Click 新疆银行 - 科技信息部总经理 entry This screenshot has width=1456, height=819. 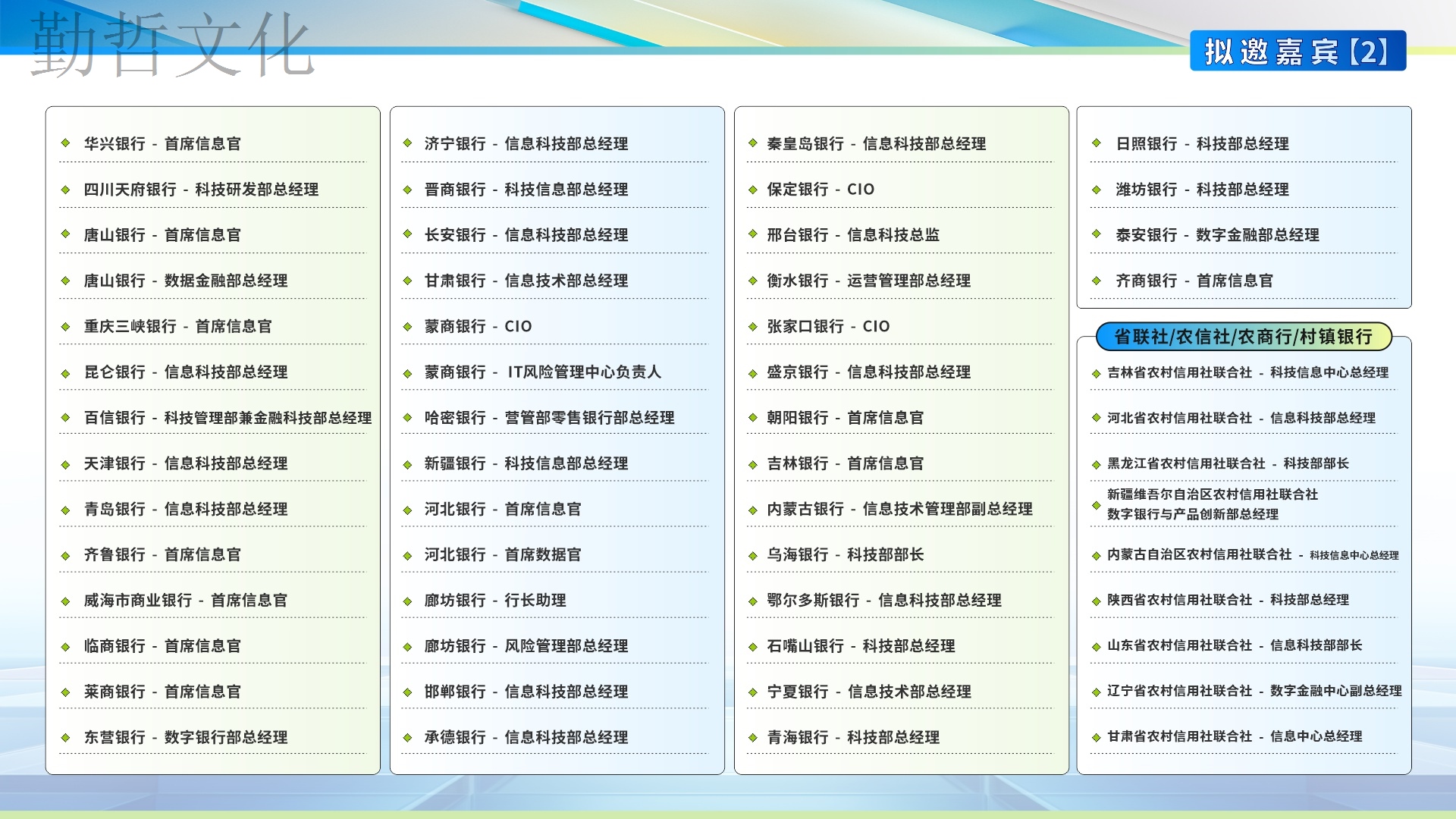click(x=526, y=463)
